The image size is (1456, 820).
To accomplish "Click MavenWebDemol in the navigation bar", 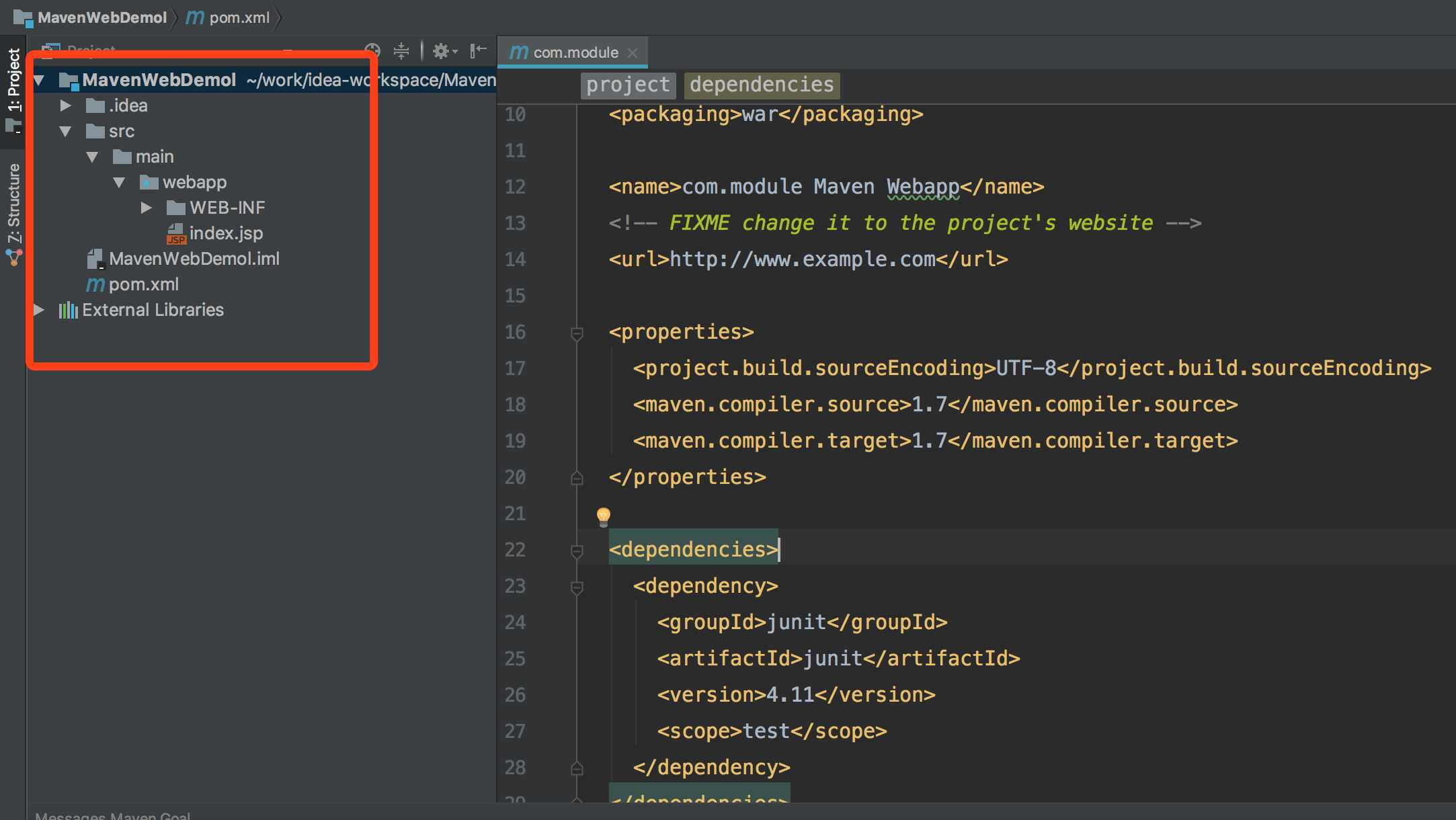I will click(102, 17).
